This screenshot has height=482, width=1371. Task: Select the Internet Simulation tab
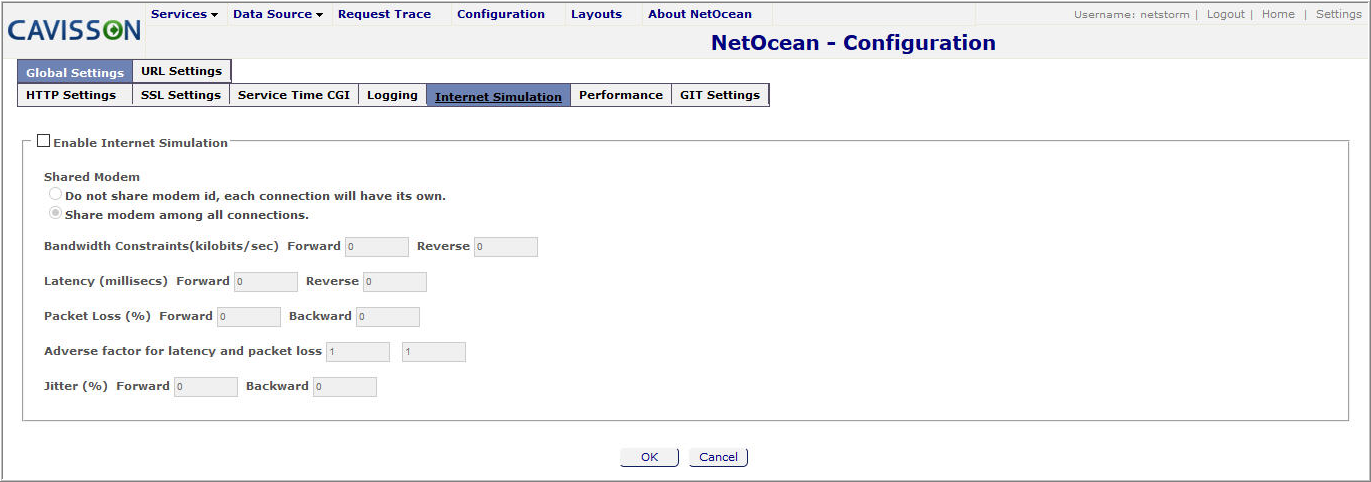pyautogui.click(x=498, y=96)
